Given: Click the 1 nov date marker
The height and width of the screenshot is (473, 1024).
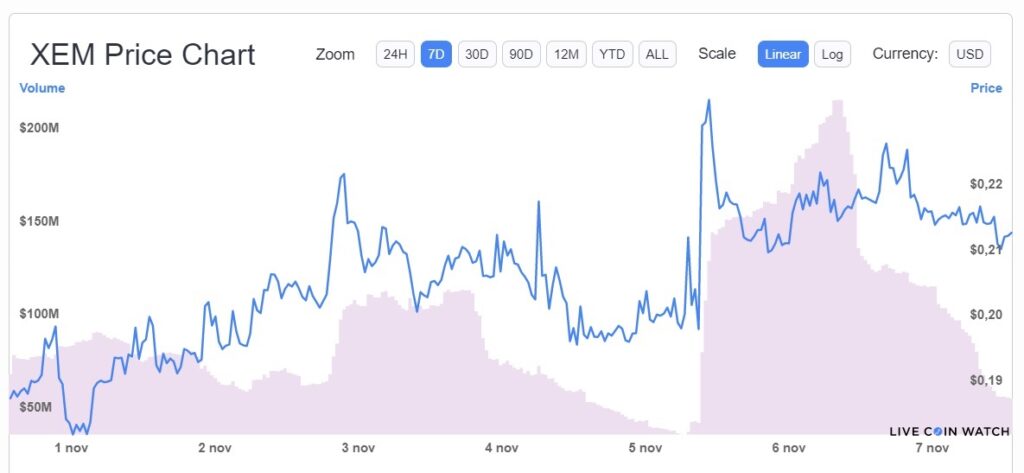Looking at the screenshot, I should tap(72, 448).
